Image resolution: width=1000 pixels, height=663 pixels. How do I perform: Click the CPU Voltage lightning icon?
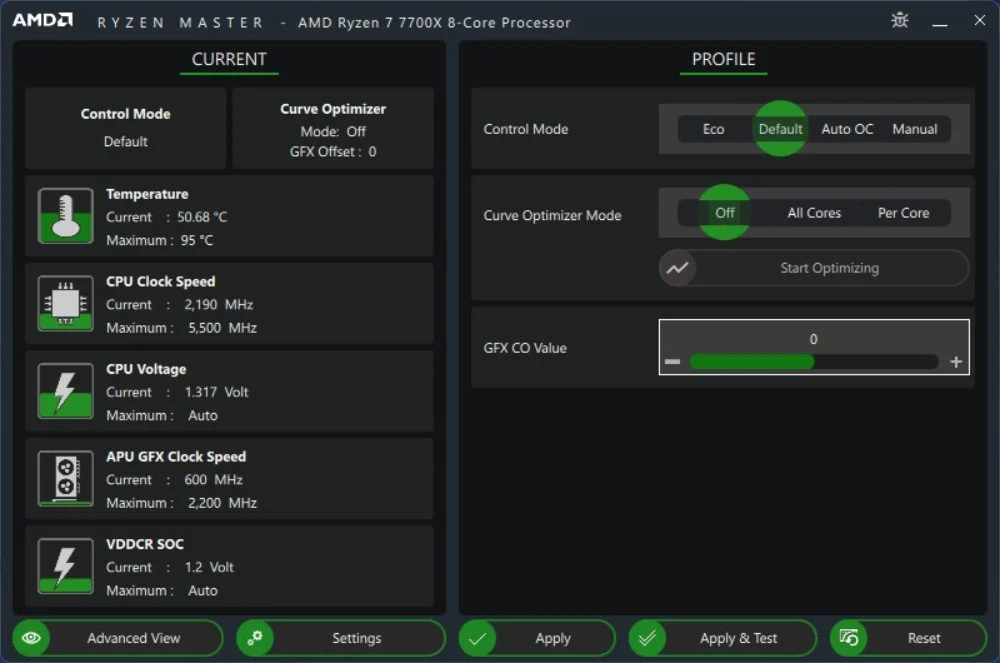65,391
